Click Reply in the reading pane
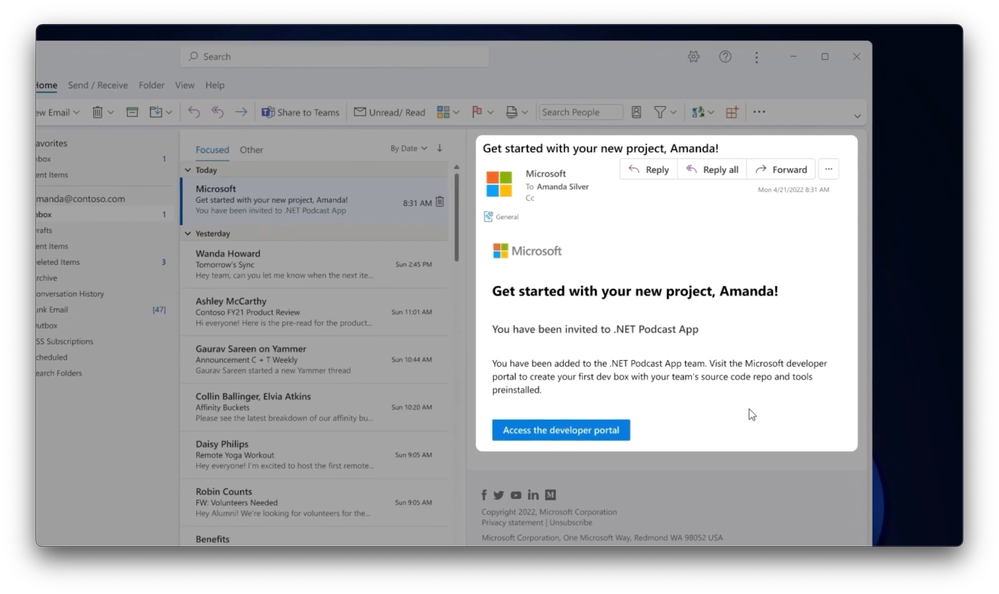The height and width of the screenshot is (594, 999). tap(649, 170)
